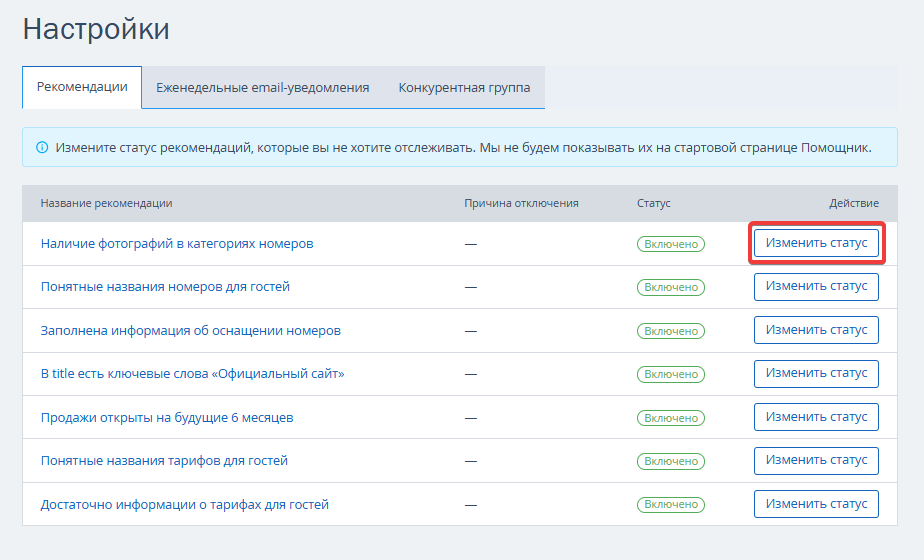This screenshot has height=560, width=924.
Task: Open the Рекомендации tab
Action: 82,87
